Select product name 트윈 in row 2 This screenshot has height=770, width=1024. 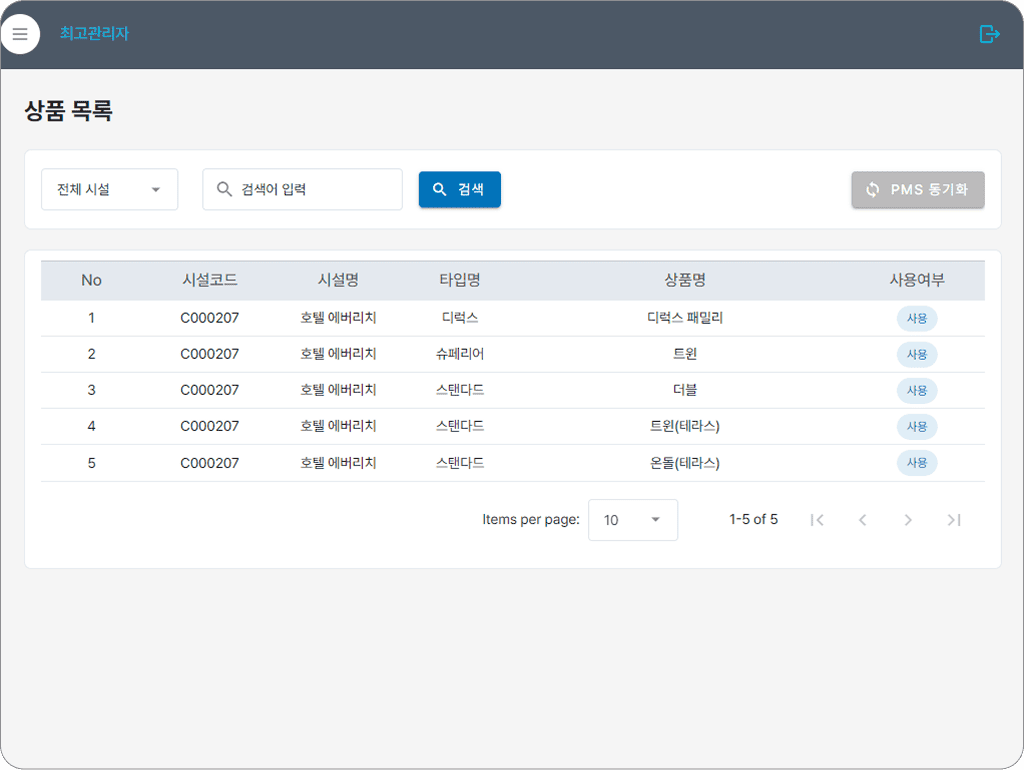point(685,354)
